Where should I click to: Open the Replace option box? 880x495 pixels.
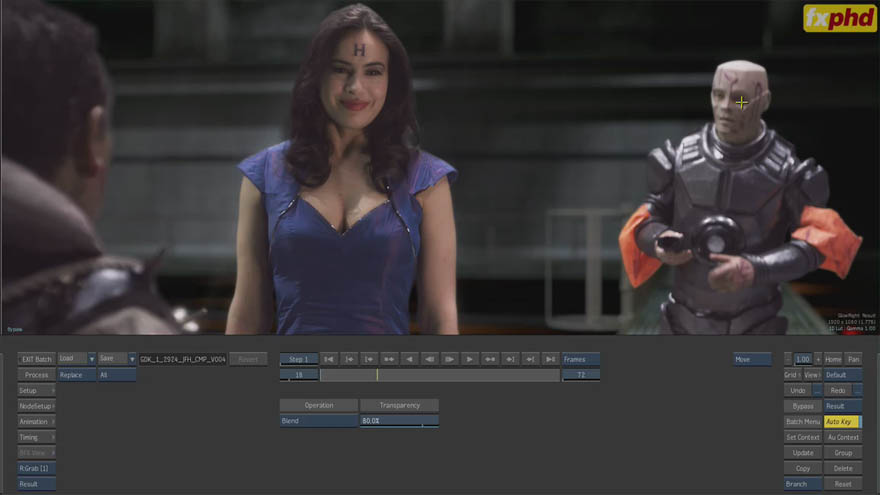tap(76, 375)
